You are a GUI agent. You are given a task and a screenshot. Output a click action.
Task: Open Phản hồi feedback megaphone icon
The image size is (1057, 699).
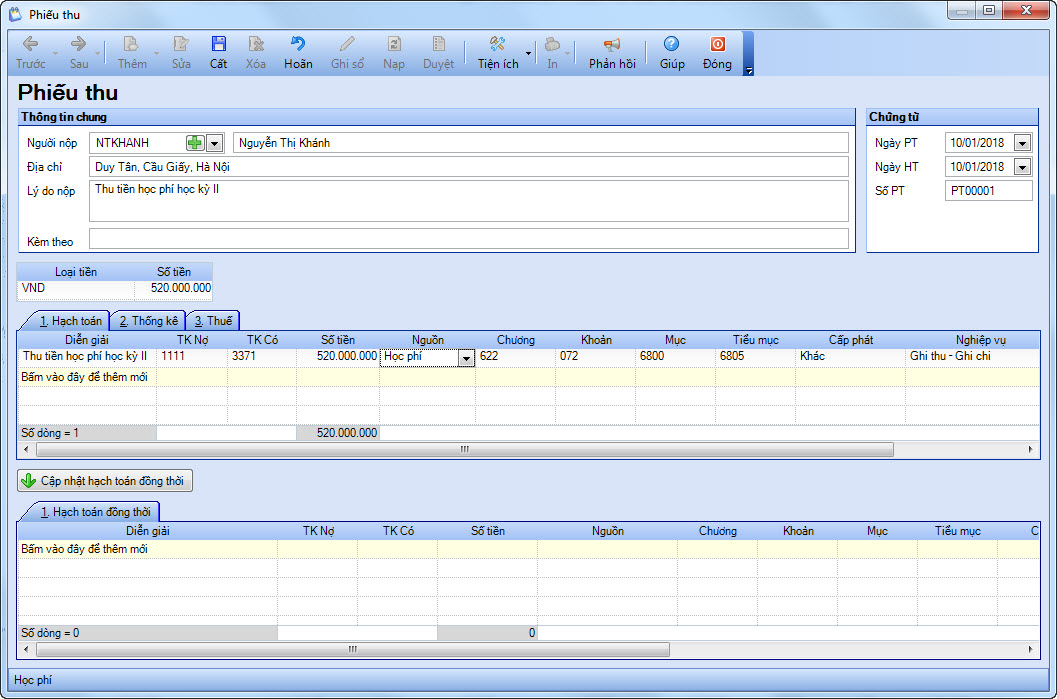click(612, 44)
